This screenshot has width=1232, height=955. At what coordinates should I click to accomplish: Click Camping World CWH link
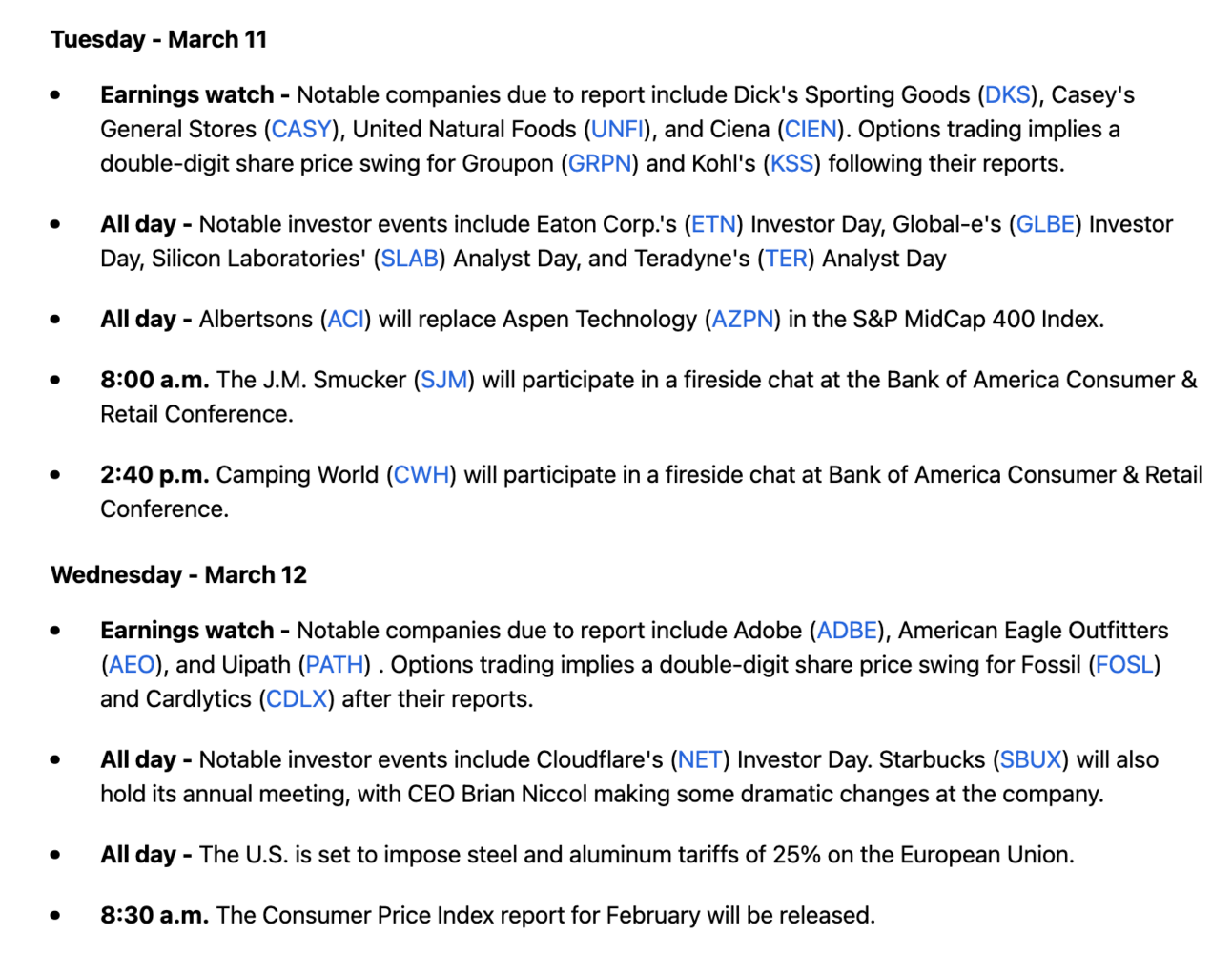point(421,475)
